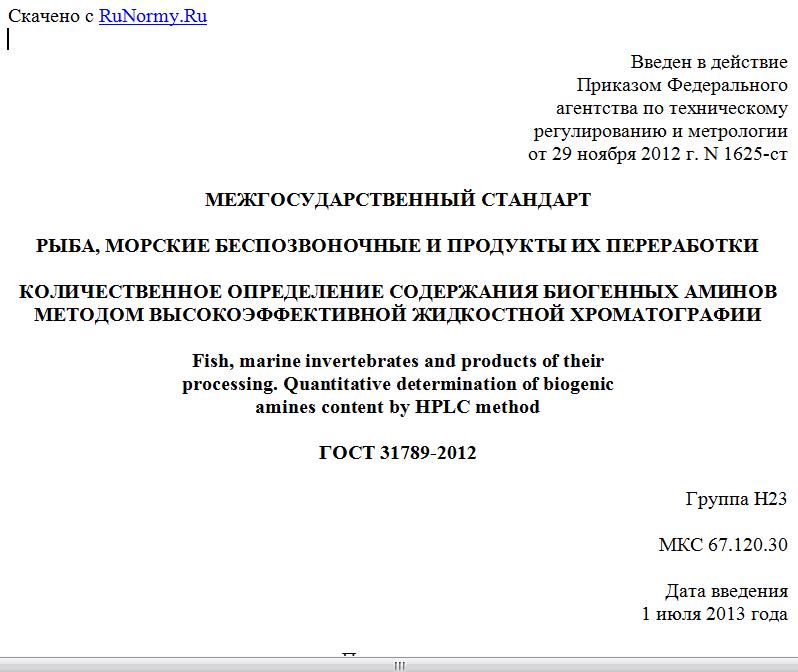Click the heading 'МЕЖГОСУДАРСТВЕННЫЙ СТАНДАРТ'
The height and width of the screenshot is (672, 798).
coord(398,200)
